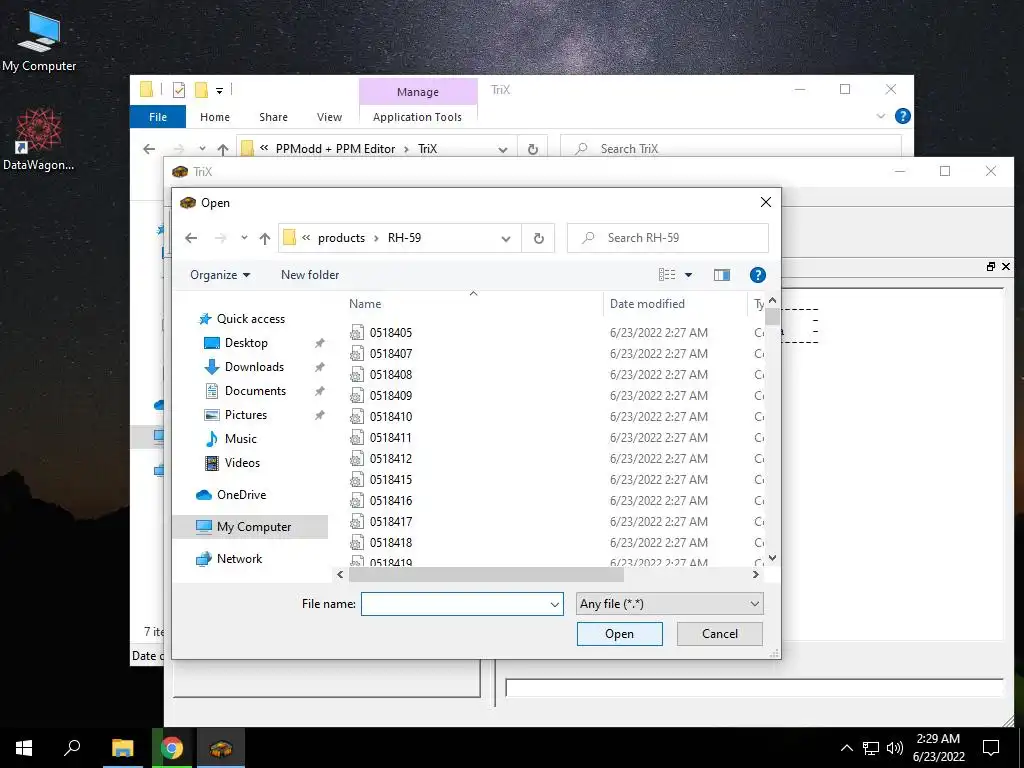Select Pictures in navigation pane

(x=246, y=415)
